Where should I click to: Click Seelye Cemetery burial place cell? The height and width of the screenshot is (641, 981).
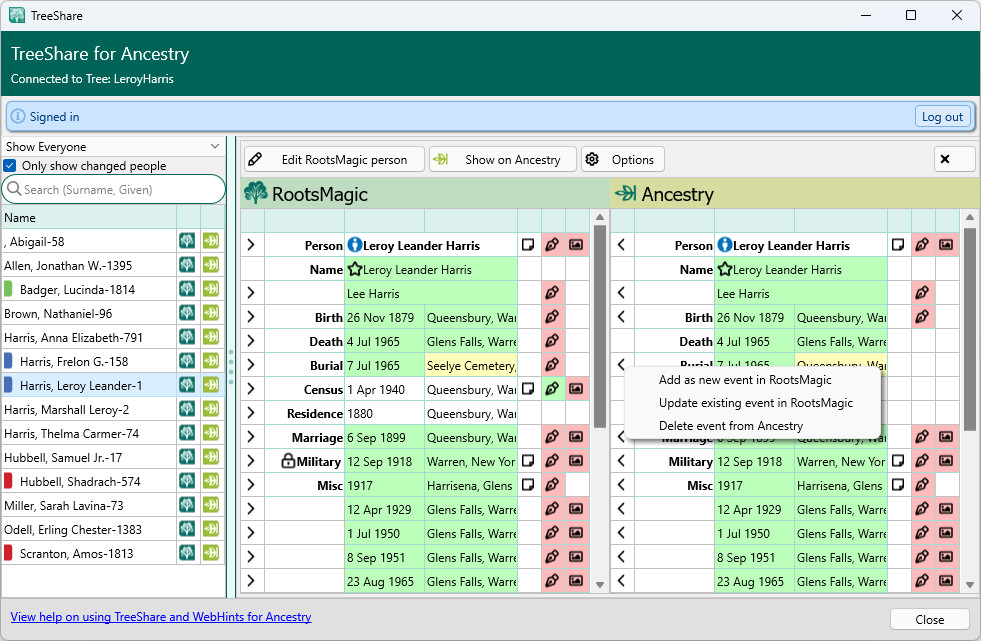471,365
